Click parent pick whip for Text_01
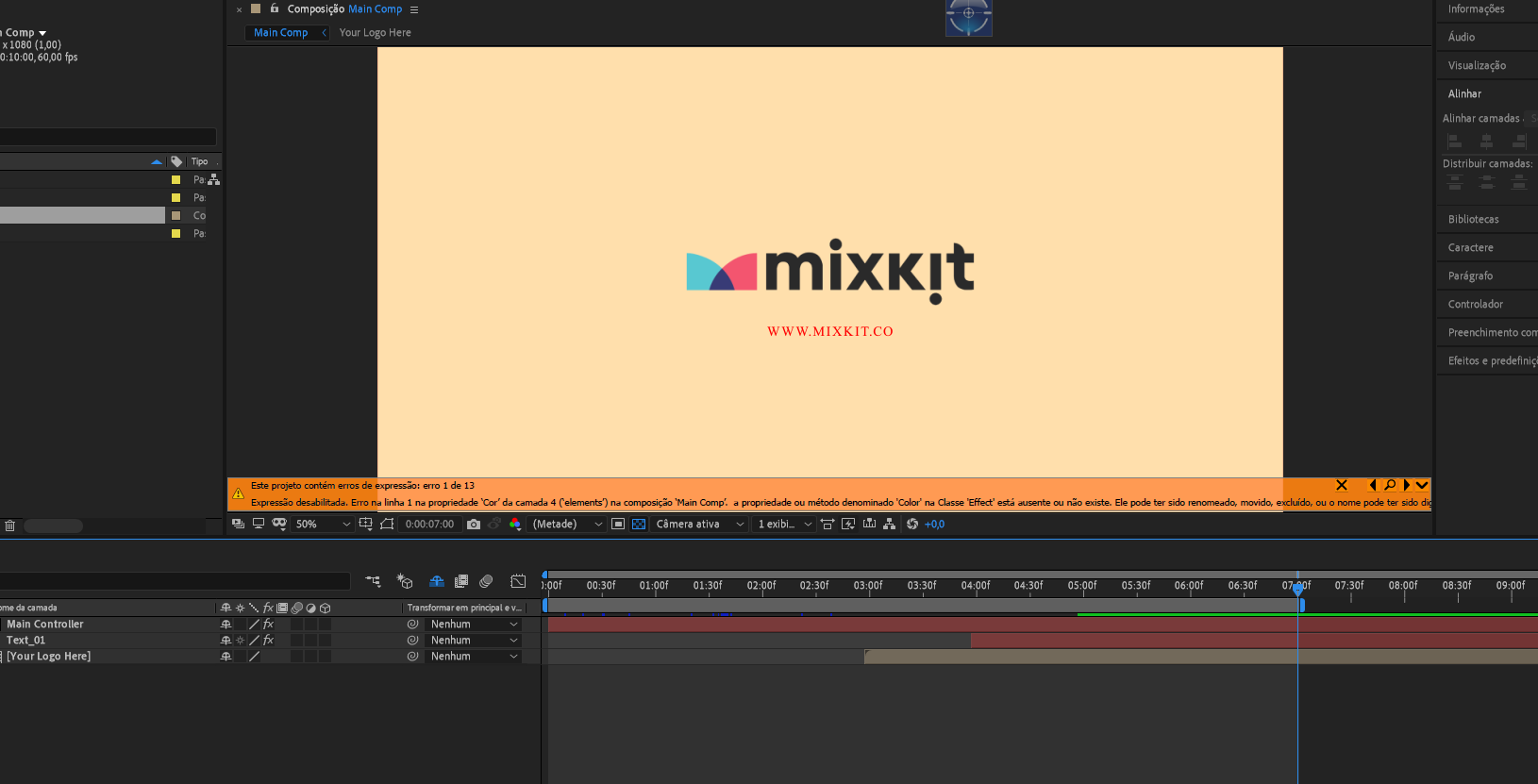This screenshot has height=784, width=1538. [412, 641]
